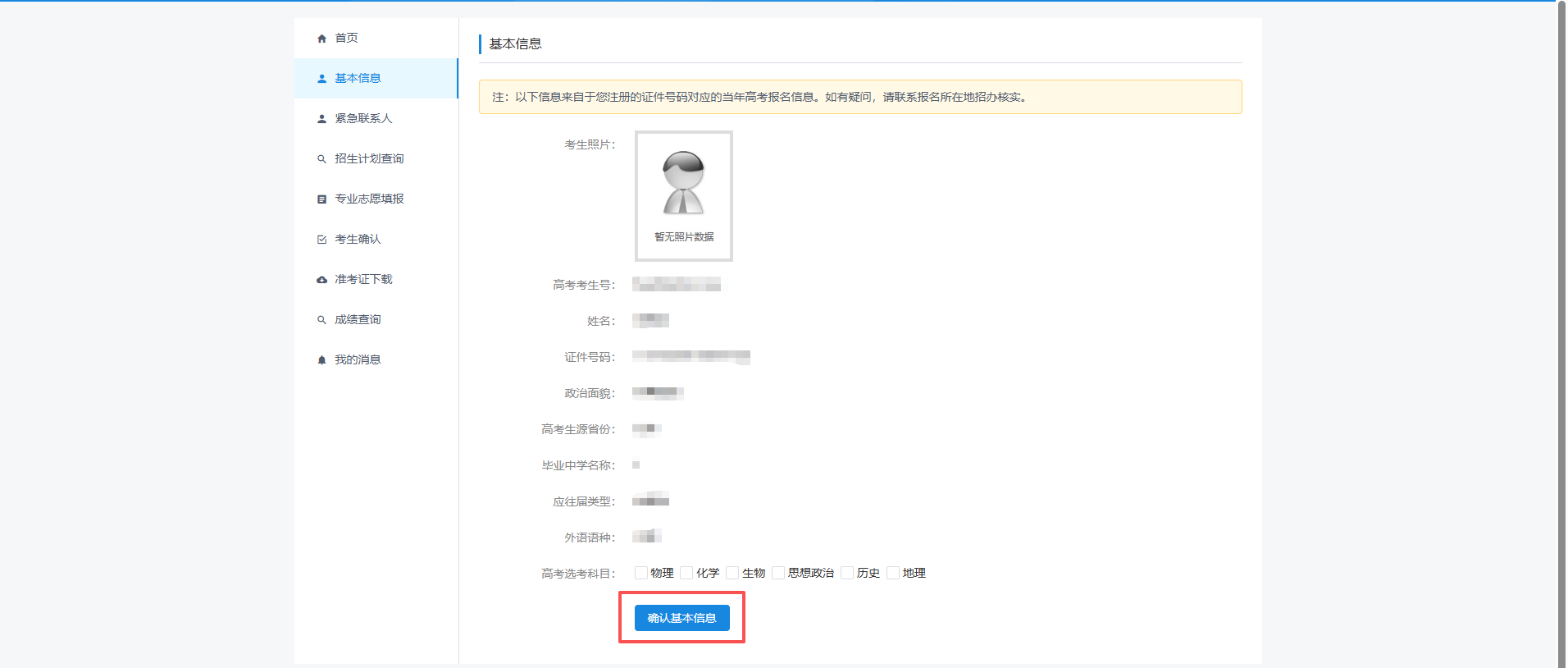Image resolution: width=1568 pixels, height=668 pixels.
Task: Click the cloud download icon beside 准考证下载
Action: pos(321,280)
